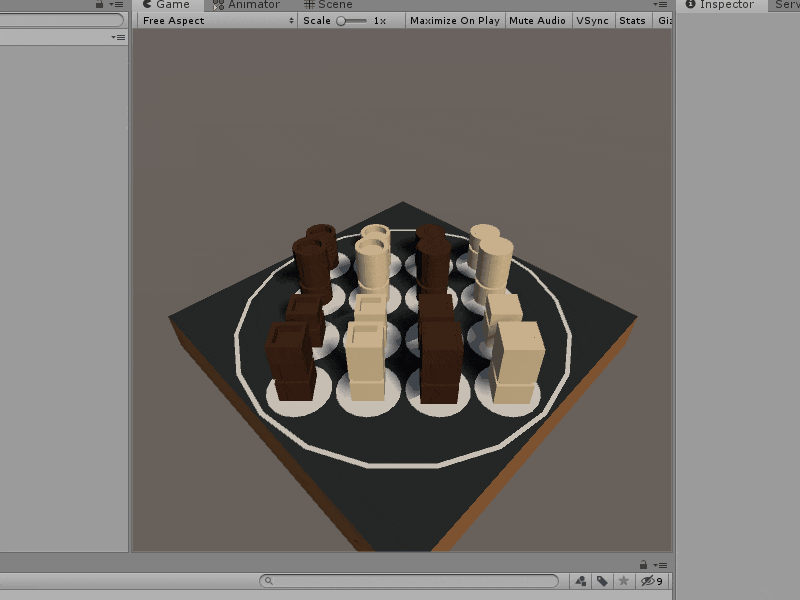
Task: Click the Scale slider handle
Action: 342,20
